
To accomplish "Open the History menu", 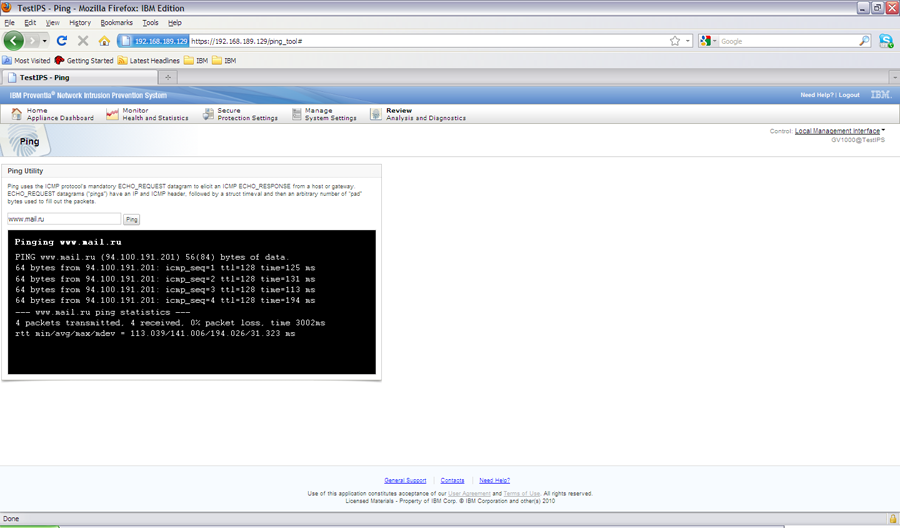I will 80,22.
